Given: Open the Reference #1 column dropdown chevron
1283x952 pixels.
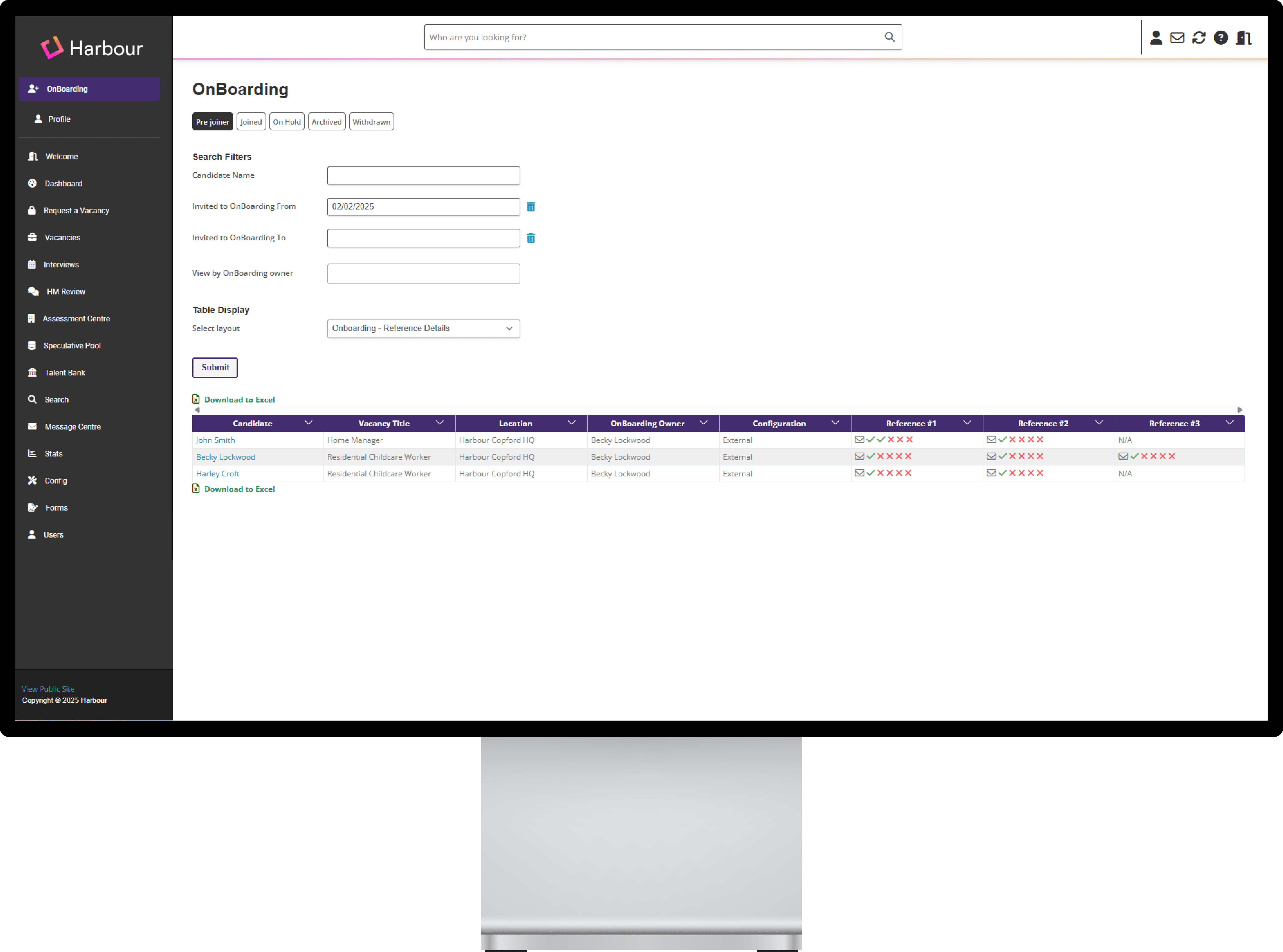Looking at the screenshot, I should pos(967,423).
